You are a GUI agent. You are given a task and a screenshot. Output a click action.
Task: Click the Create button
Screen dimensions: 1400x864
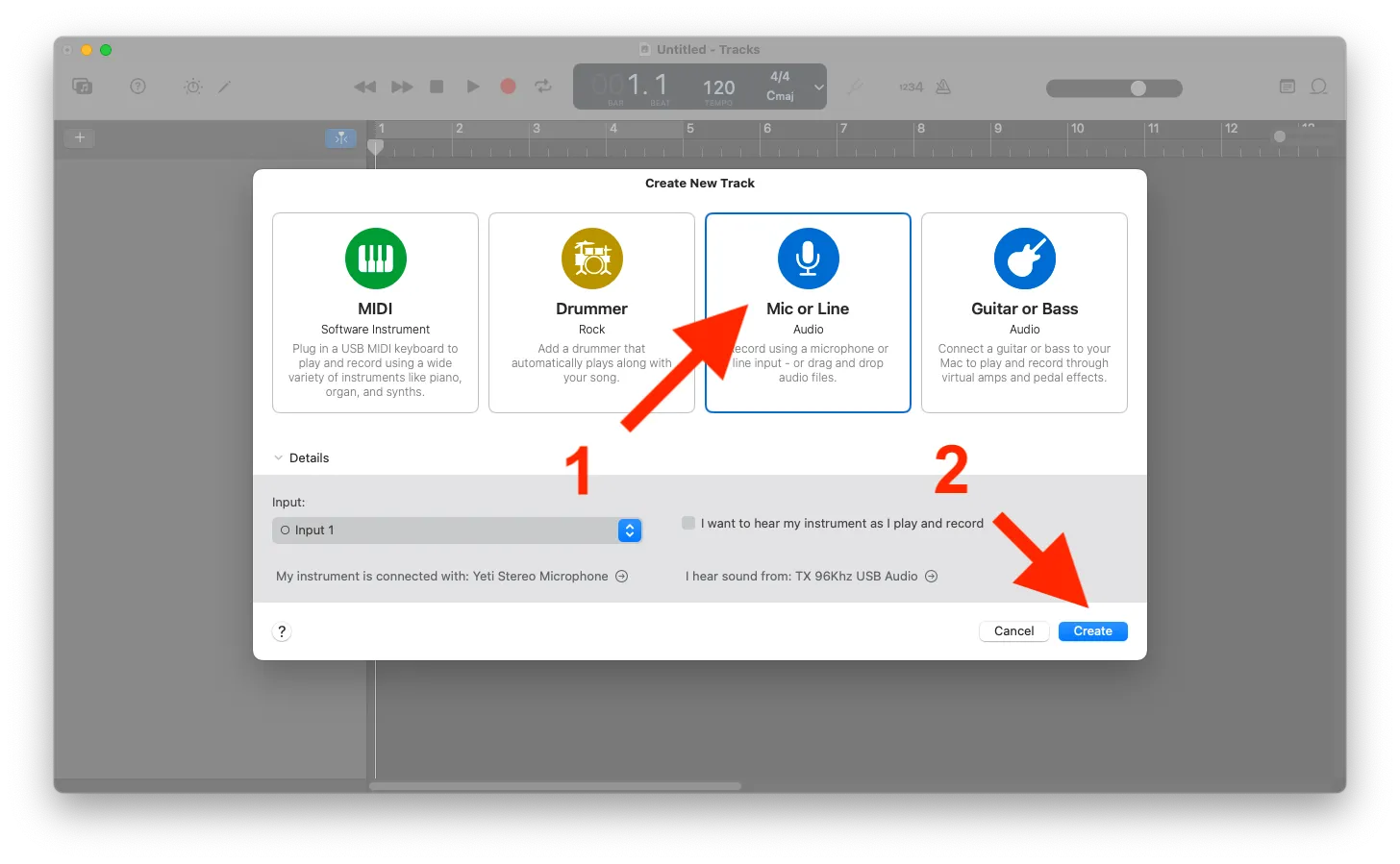pyautogui.click(x=1092, y=630)
